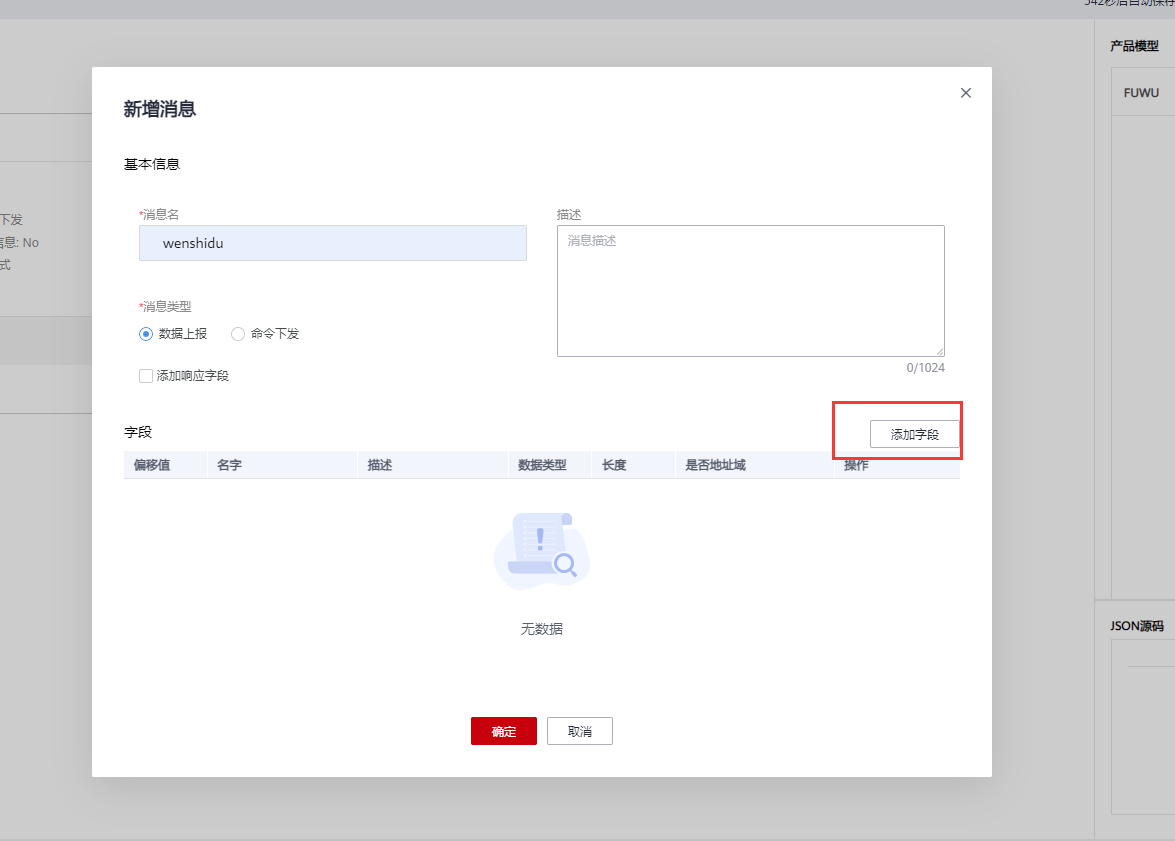
Task: Click into the 消息描述 text area
Action: coord(750,291)
